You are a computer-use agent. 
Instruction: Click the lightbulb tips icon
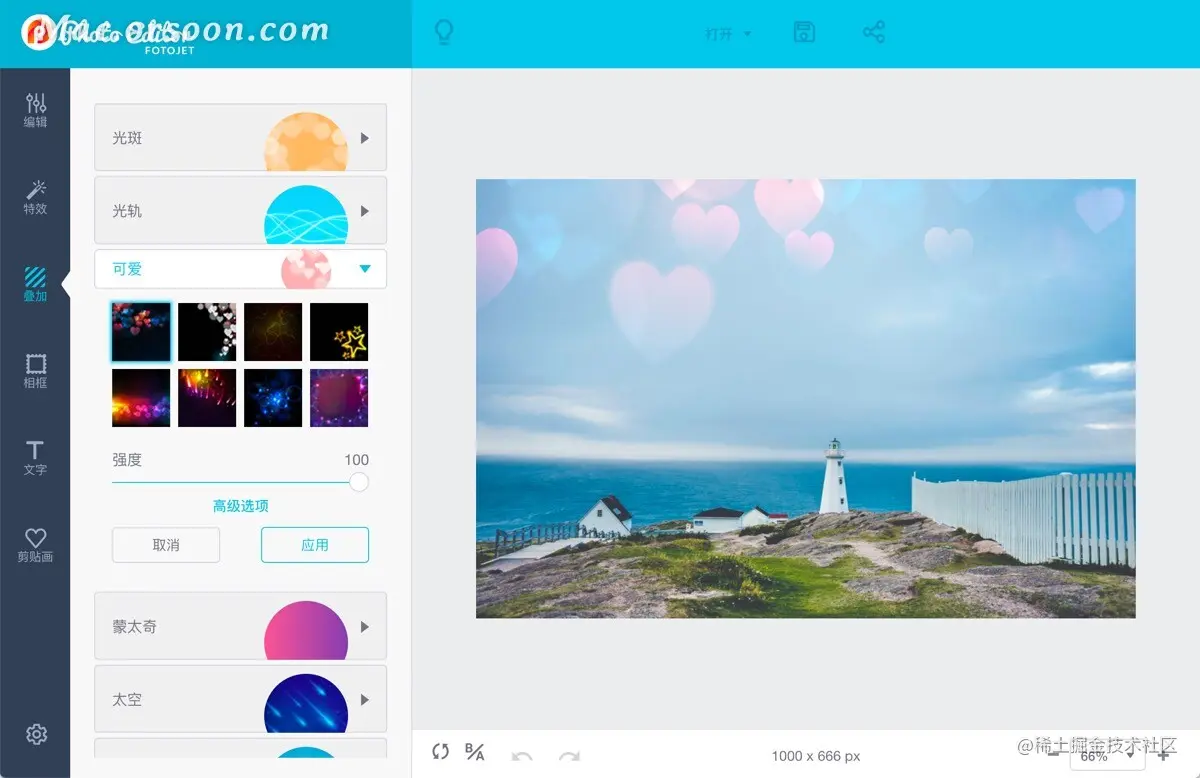[x=443, y=32]
